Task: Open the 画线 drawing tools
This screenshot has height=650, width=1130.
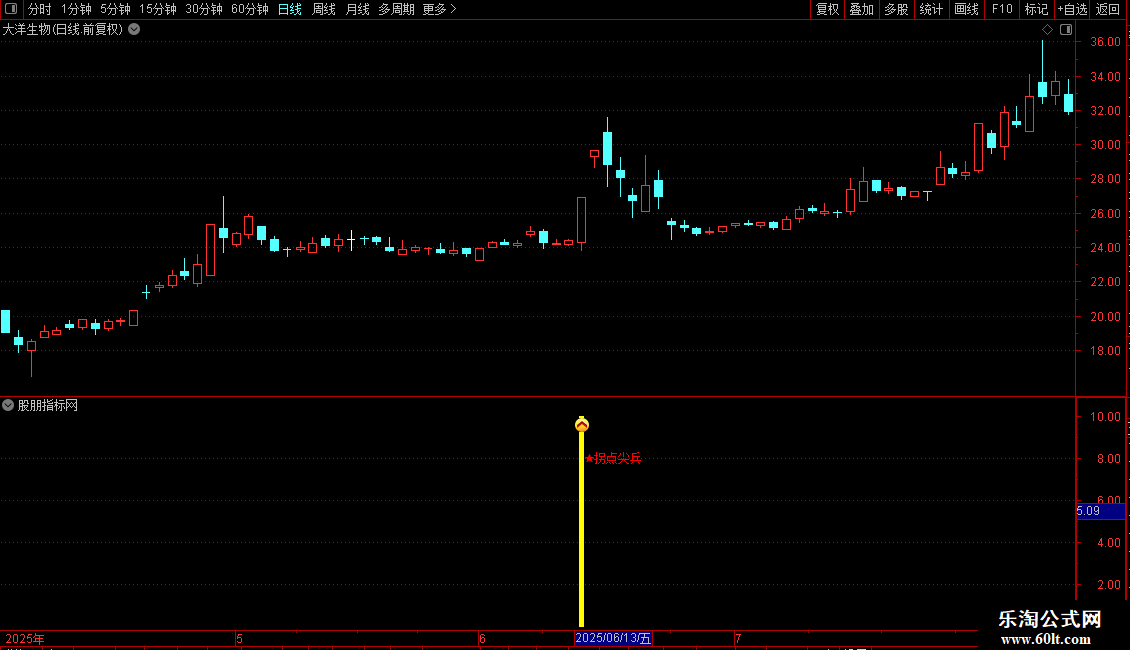Action: pos(966,9)
